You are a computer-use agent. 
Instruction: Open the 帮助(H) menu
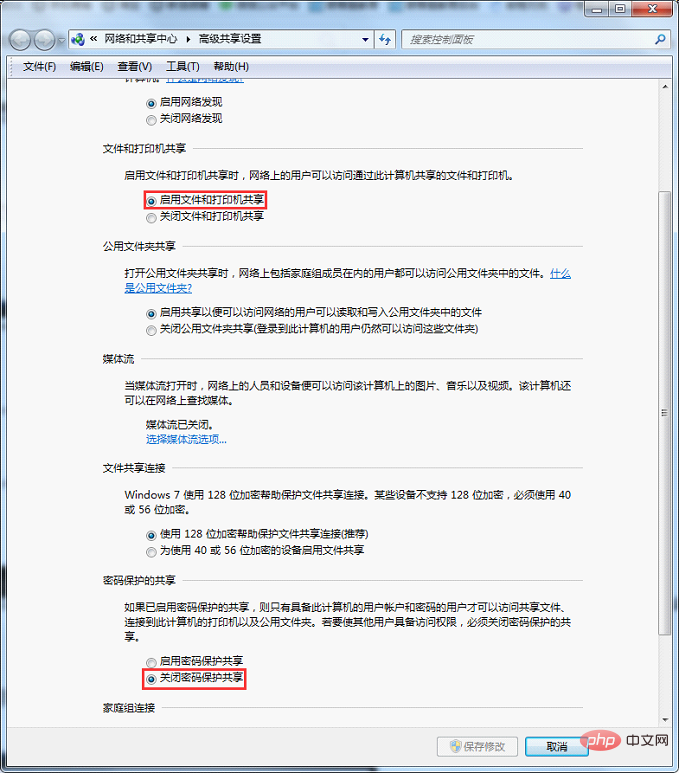(231, 67)
